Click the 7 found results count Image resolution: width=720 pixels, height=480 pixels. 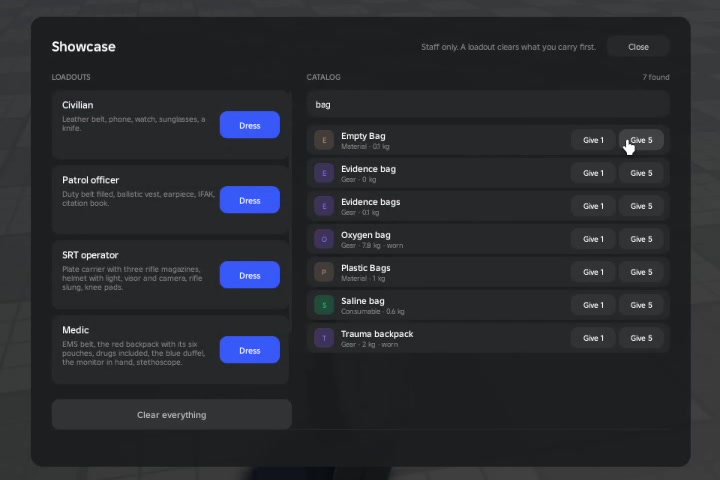[x=656, y=77]
